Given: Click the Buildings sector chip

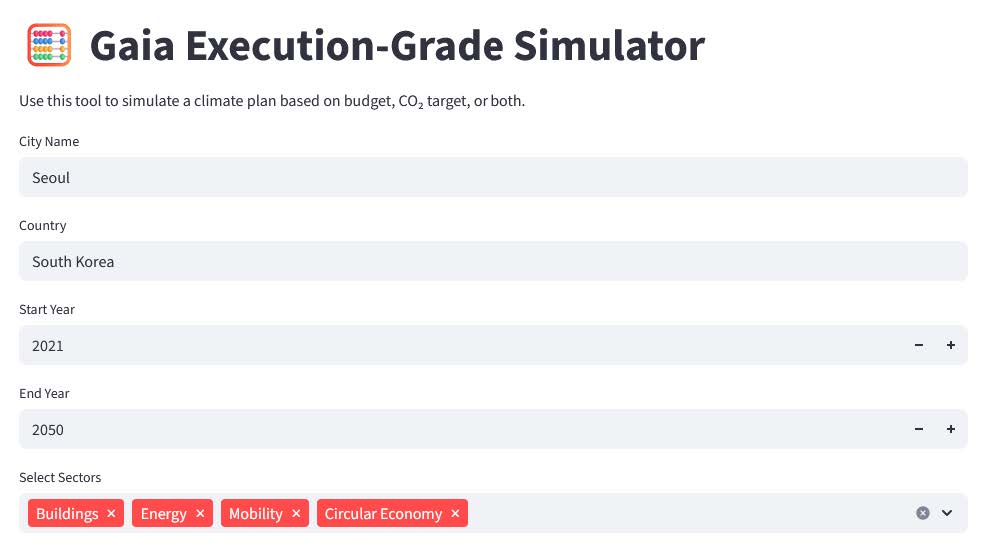Looking at the screenshot, I should 67,514.
